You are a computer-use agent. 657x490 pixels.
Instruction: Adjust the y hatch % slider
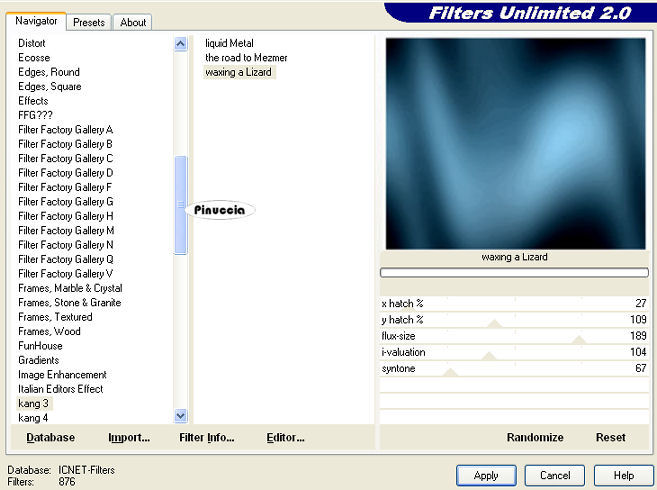pyautogui.click(x=515, y=319)
